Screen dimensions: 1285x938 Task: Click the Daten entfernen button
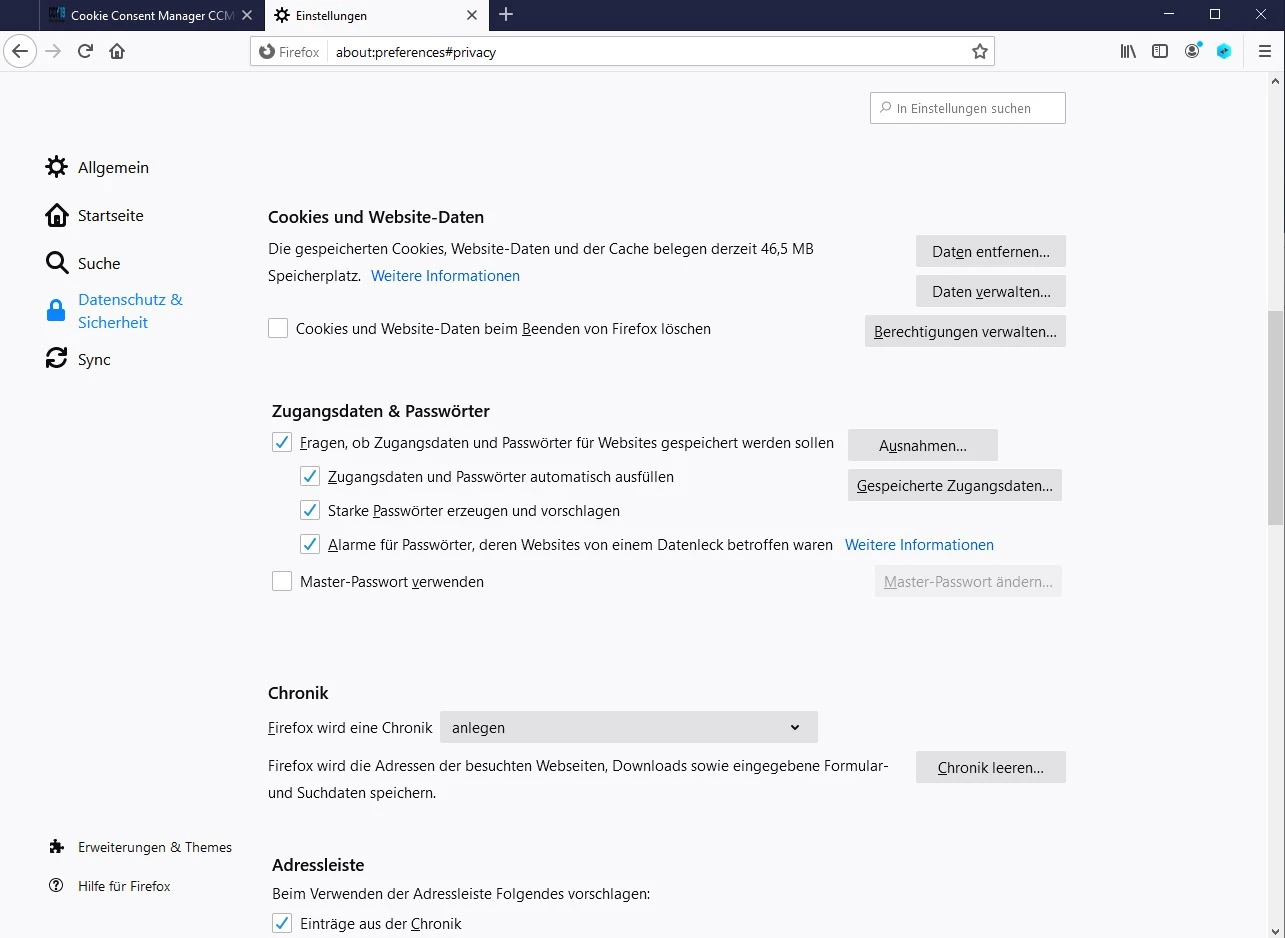tap(990, 251)
